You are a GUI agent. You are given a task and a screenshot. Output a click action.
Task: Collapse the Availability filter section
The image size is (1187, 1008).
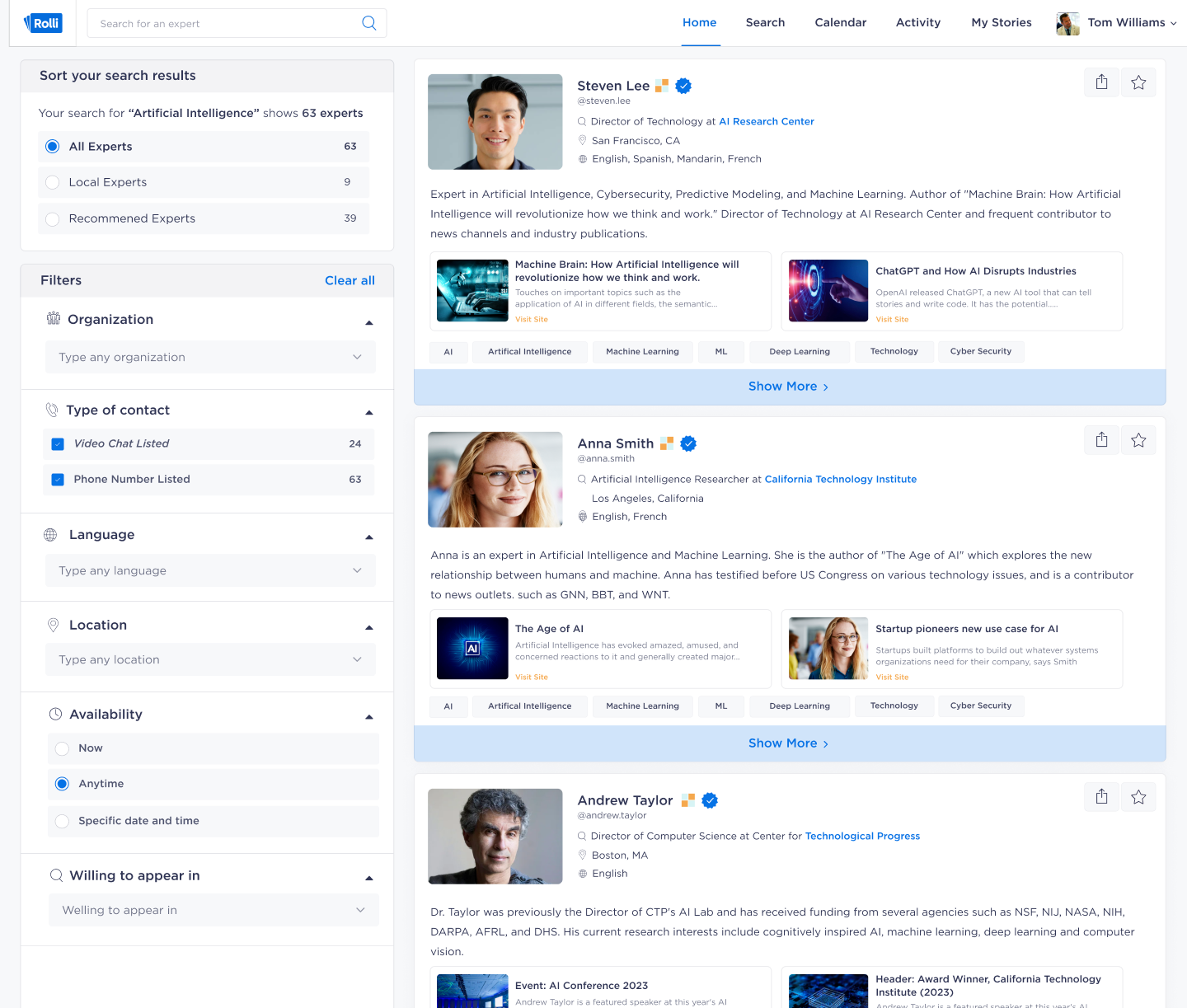tap(369, 715)
